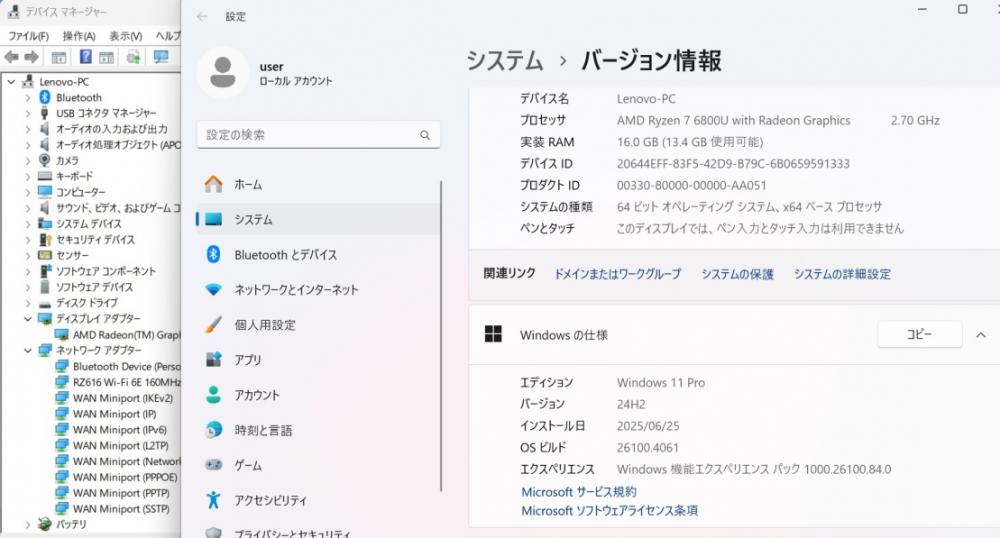Open the 表示(V) menu in Device Manager
This screenshot has width=1000, height=538.
126,36
